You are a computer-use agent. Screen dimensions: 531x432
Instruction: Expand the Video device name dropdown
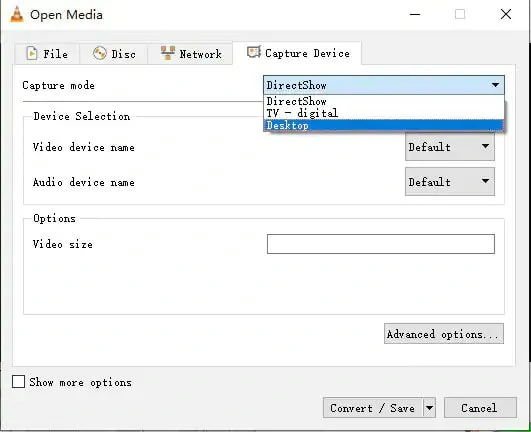point(450,147)
